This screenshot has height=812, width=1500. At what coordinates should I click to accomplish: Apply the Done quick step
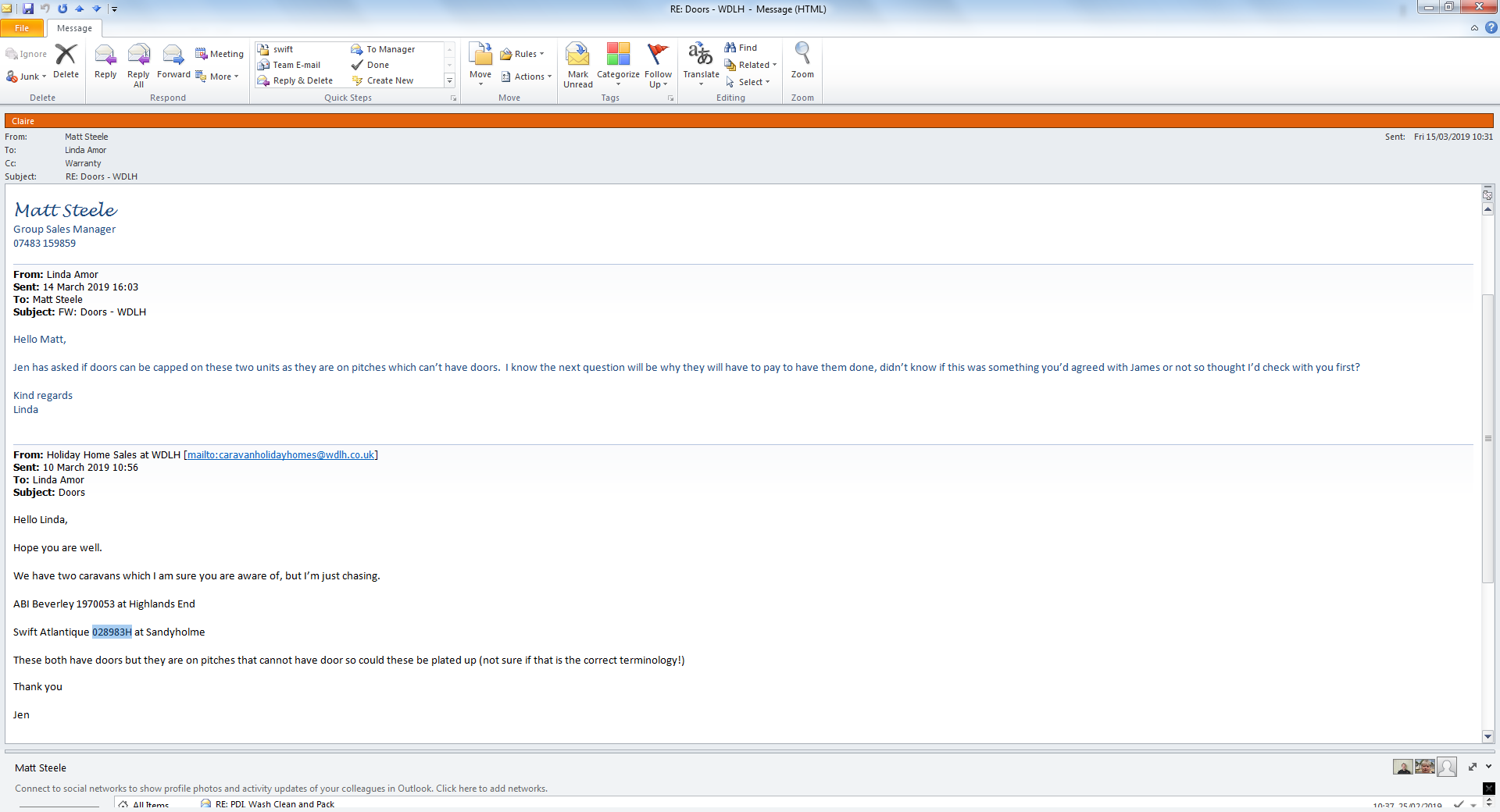[370, 65]
